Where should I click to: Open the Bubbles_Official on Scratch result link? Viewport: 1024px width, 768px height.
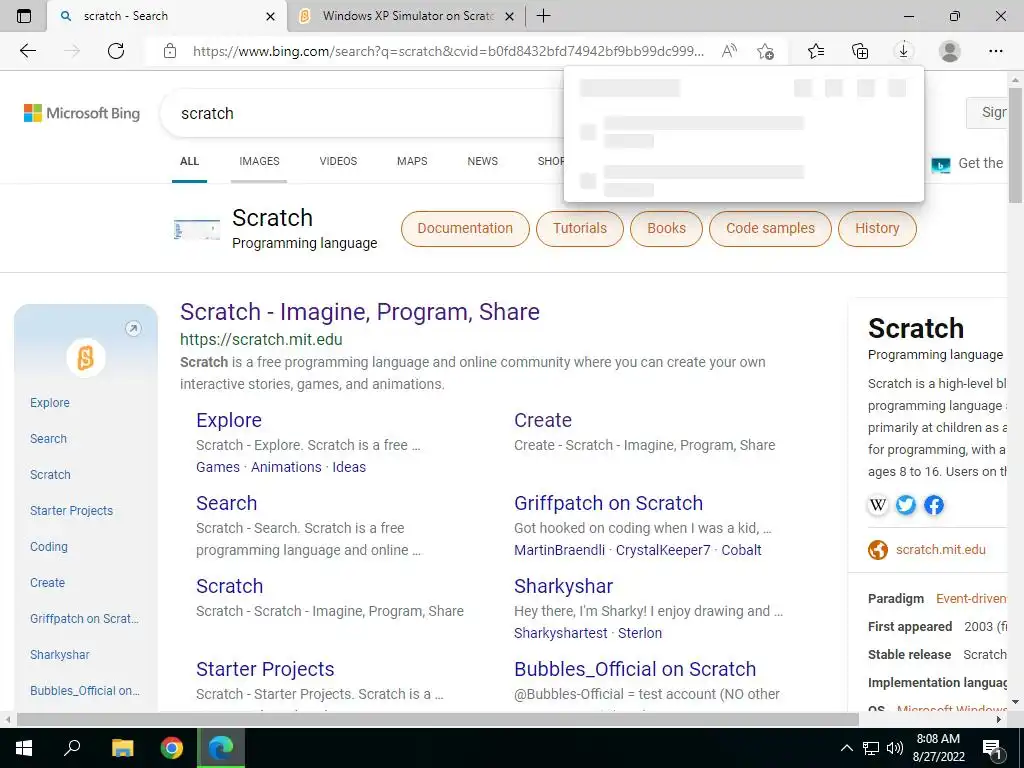[635, 669]
